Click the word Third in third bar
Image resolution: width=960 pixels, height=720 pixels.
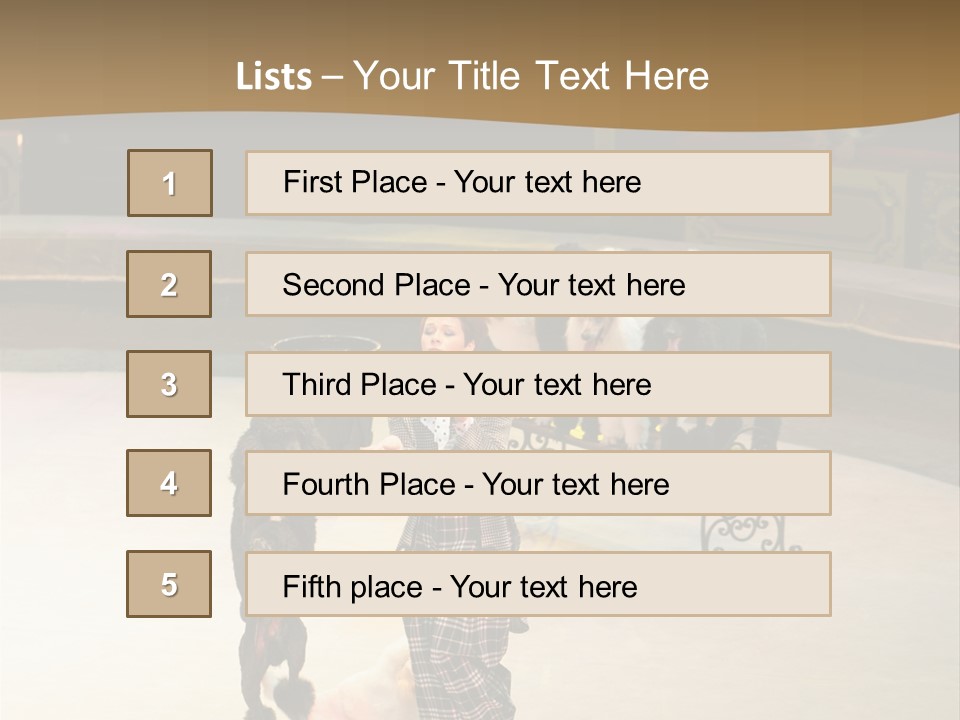click(x=315, y=384)
